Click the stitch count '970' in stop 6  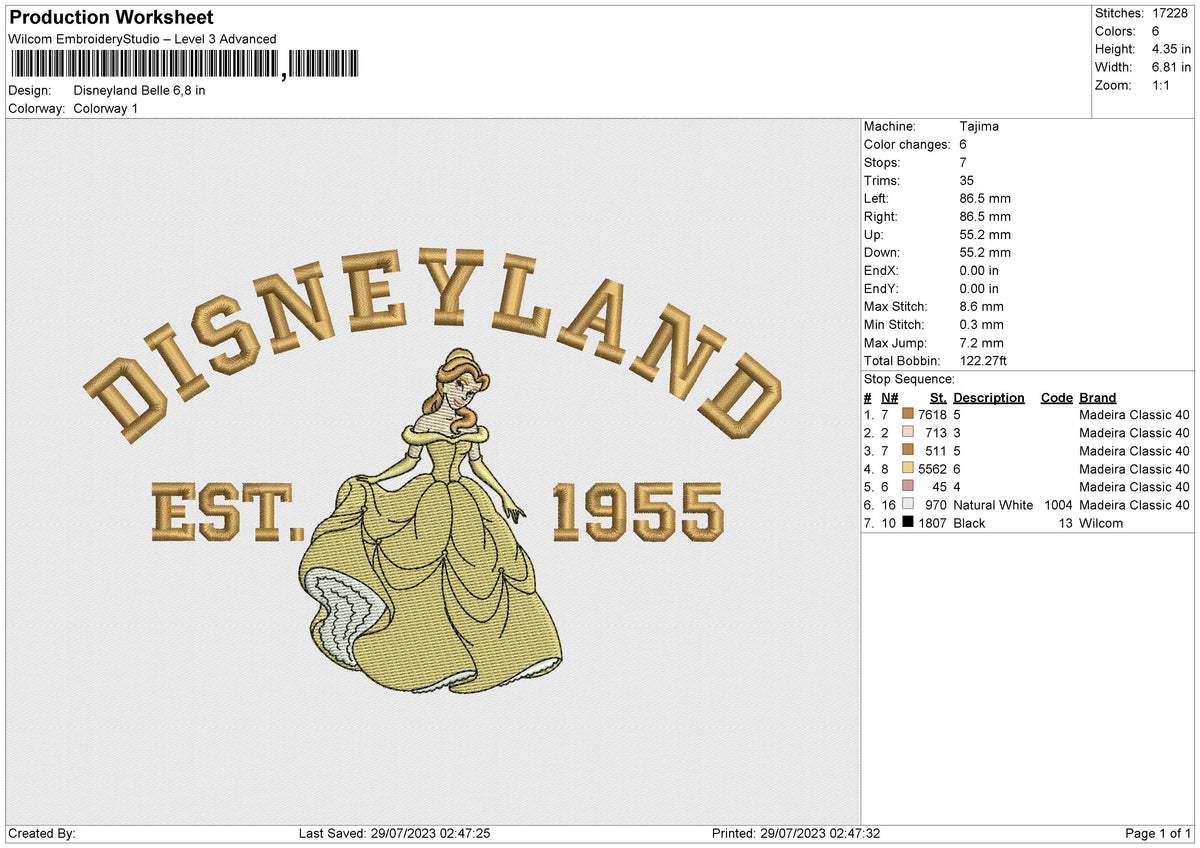click(936, 504)
